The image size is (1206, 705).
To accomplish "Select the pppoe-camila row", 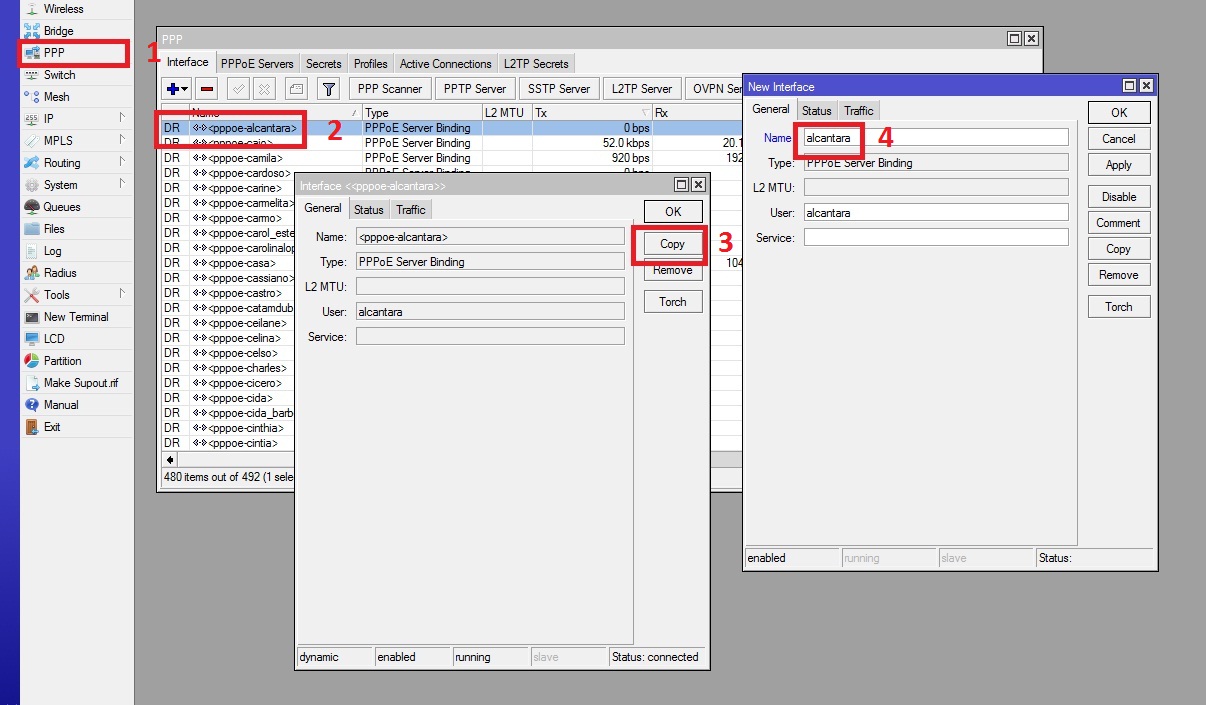I will tap(450, 158).
